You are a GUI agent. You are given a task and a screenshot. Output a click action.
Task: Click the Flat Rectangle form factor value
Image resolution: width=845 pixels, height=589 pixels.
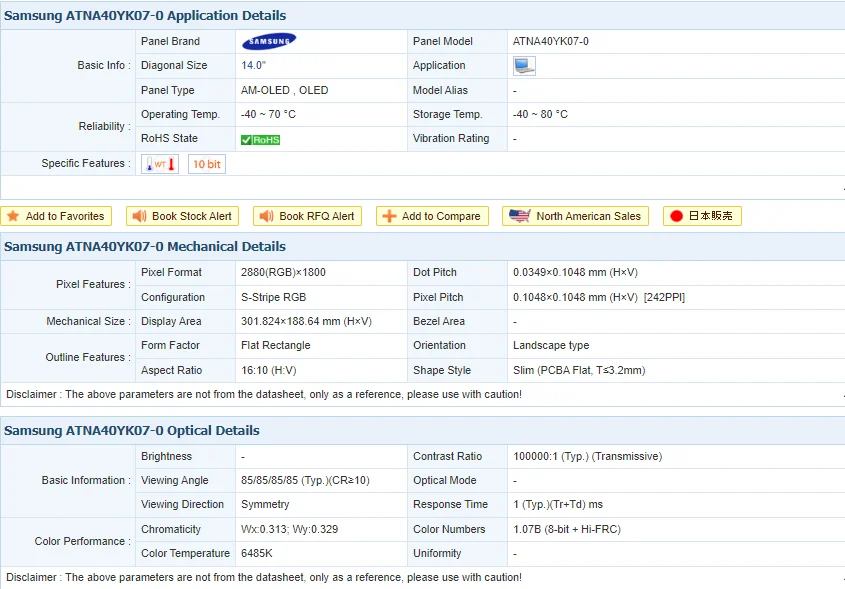click(x=276, y=345)
